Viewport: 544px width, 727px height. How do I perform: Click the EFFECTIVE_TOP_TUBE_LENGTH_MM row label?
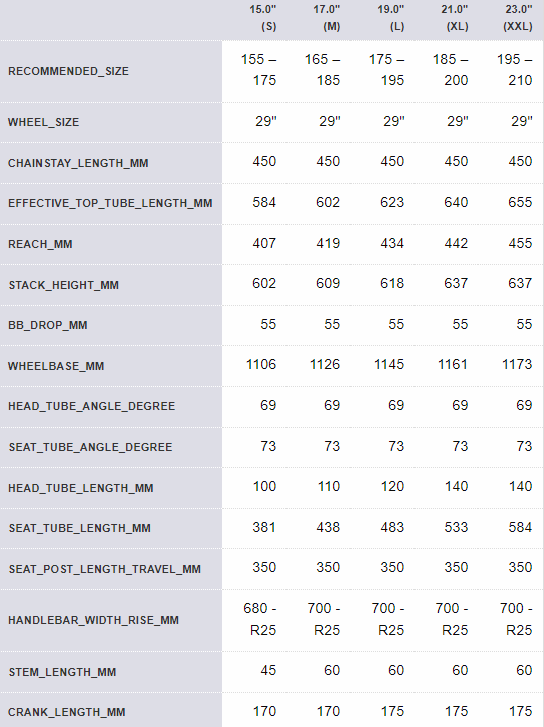tap(110, 203)
